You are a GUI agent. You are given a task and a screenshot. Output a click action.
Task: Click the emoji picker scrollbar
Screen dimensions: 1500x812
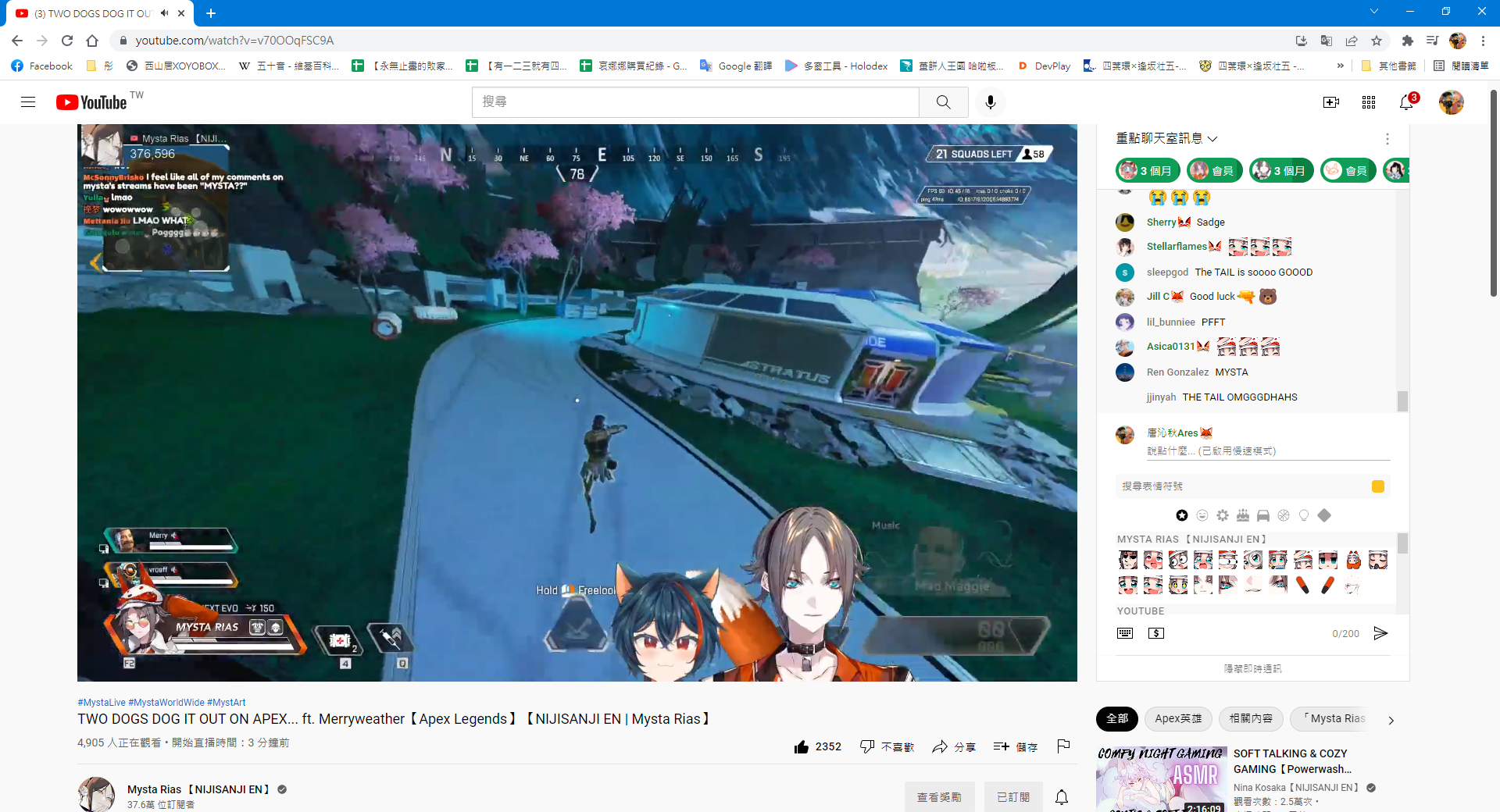(x=1402, y=543)
